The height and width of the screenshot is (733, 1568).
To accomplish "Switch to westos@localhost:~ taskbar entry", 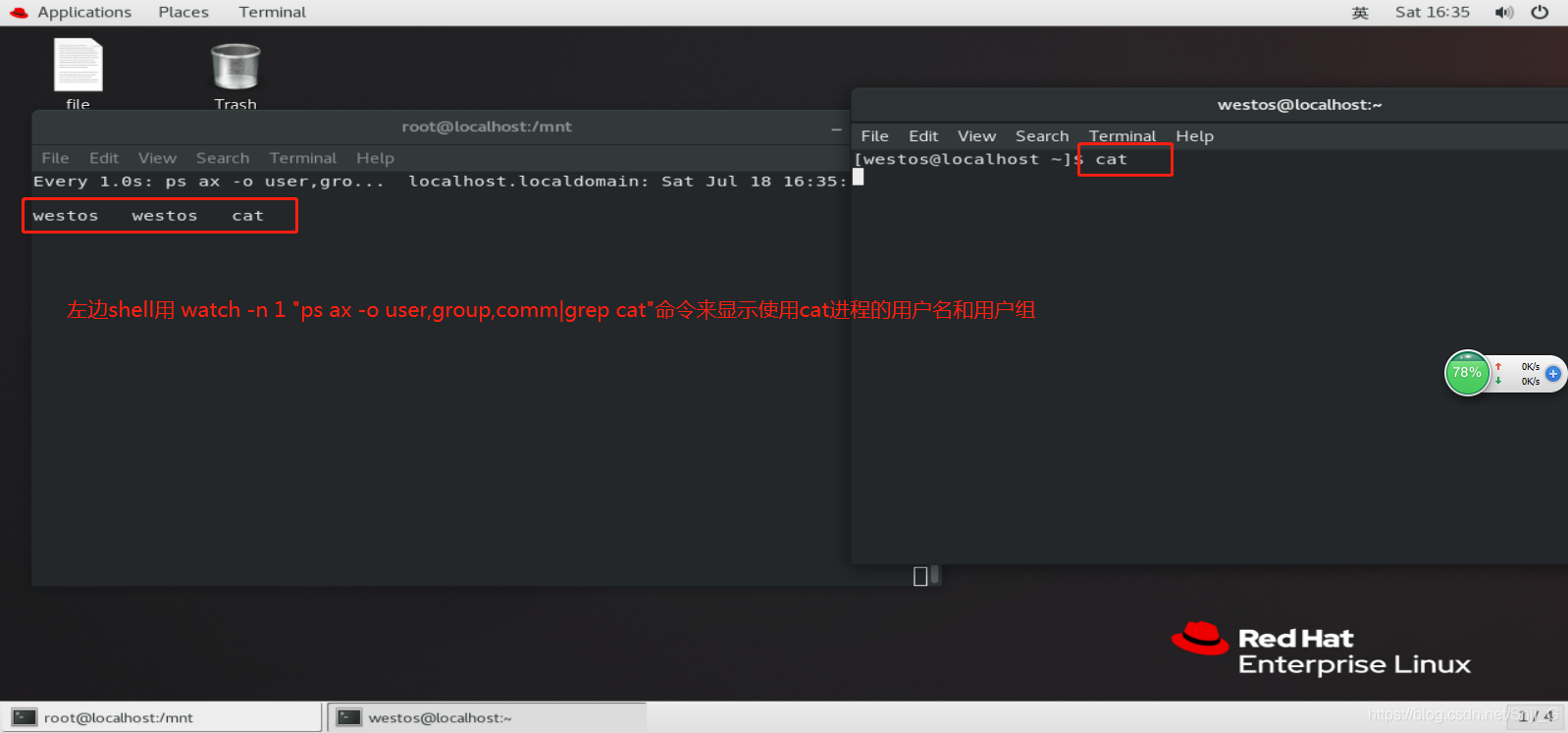I will 487,717.
